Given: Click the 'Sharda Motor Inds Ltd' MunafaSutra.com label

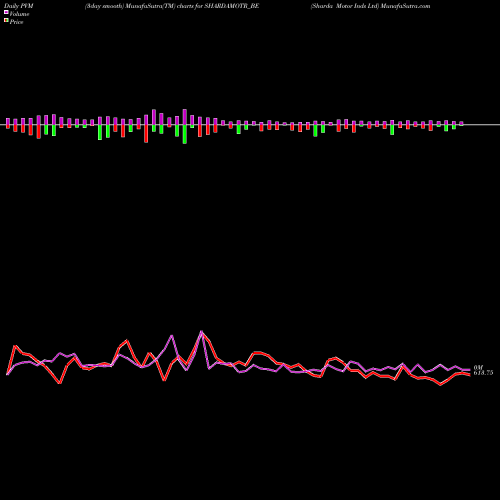Looking at the screenshot, I should (370, 6).
